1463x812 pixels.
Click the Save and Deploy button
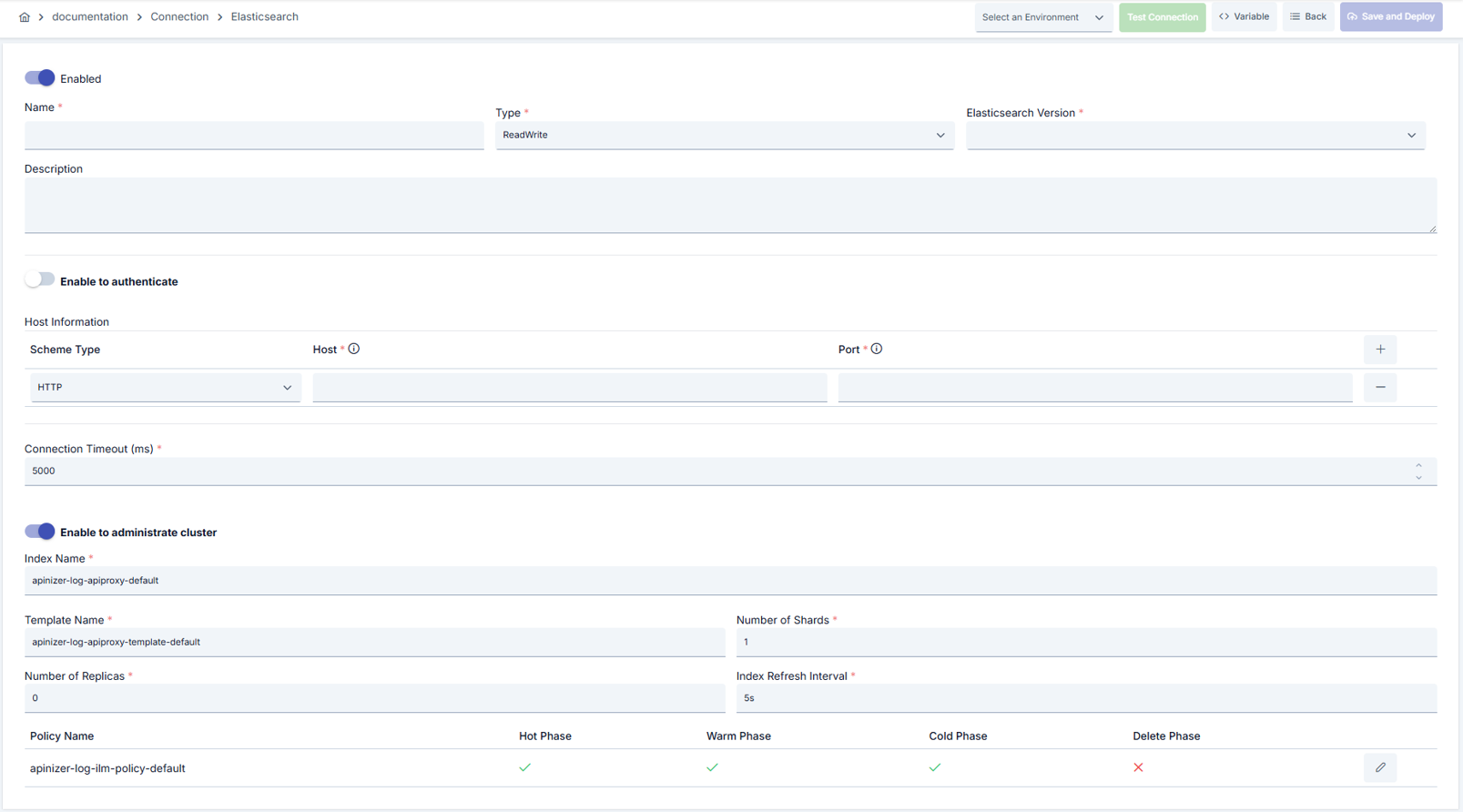pyautogui.click(x=1391, y=16)
